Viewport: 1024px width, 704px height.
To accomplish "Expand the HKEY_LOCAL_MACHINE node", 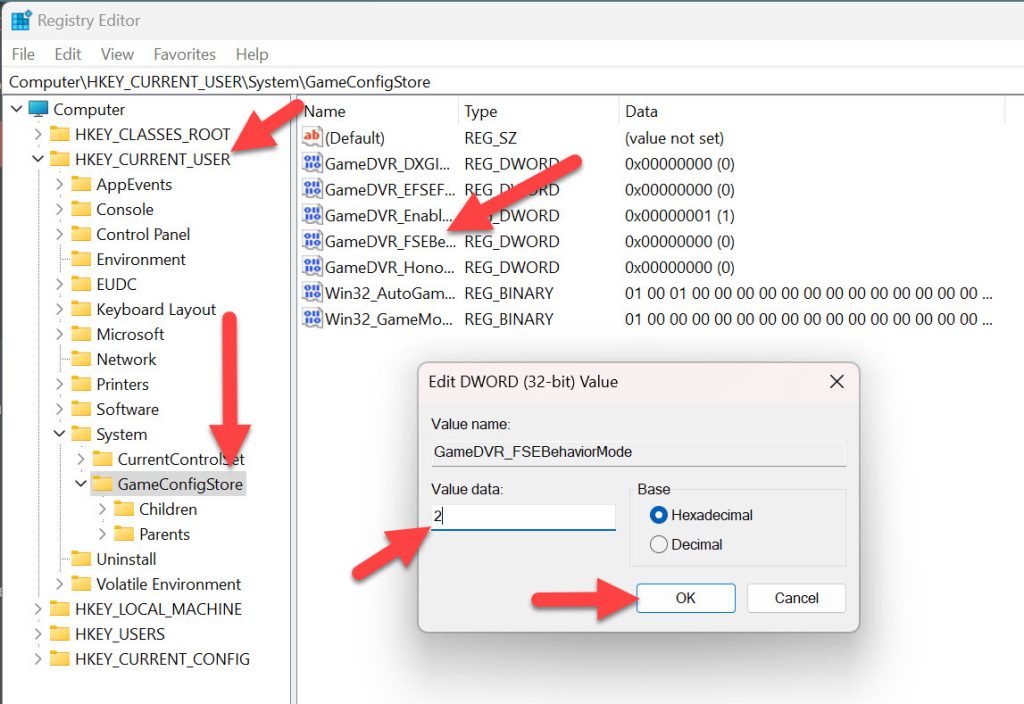I will coord(37,609).
